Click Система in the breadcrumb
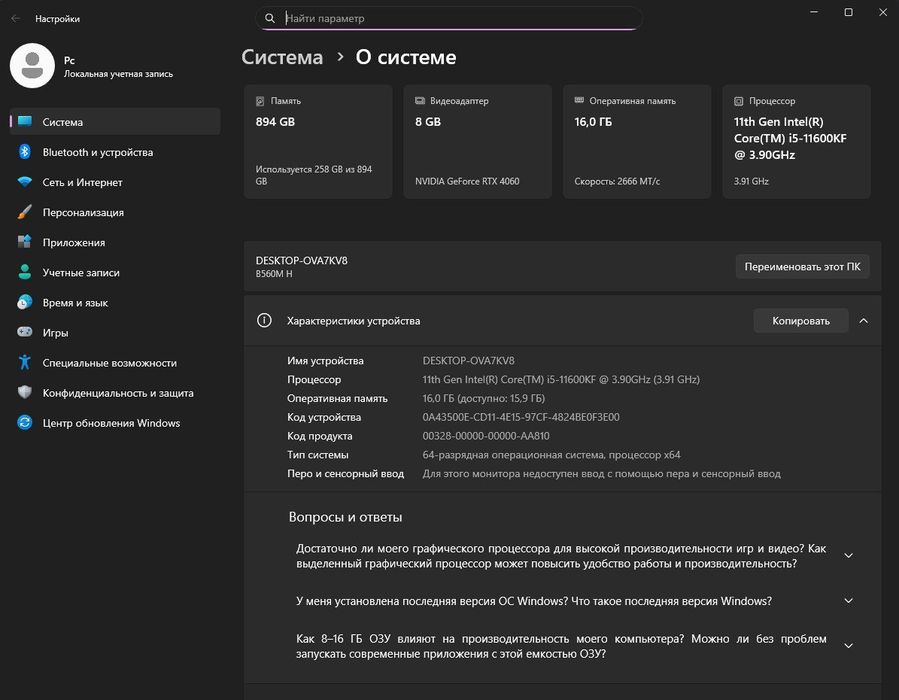 (x=282, y=57)
